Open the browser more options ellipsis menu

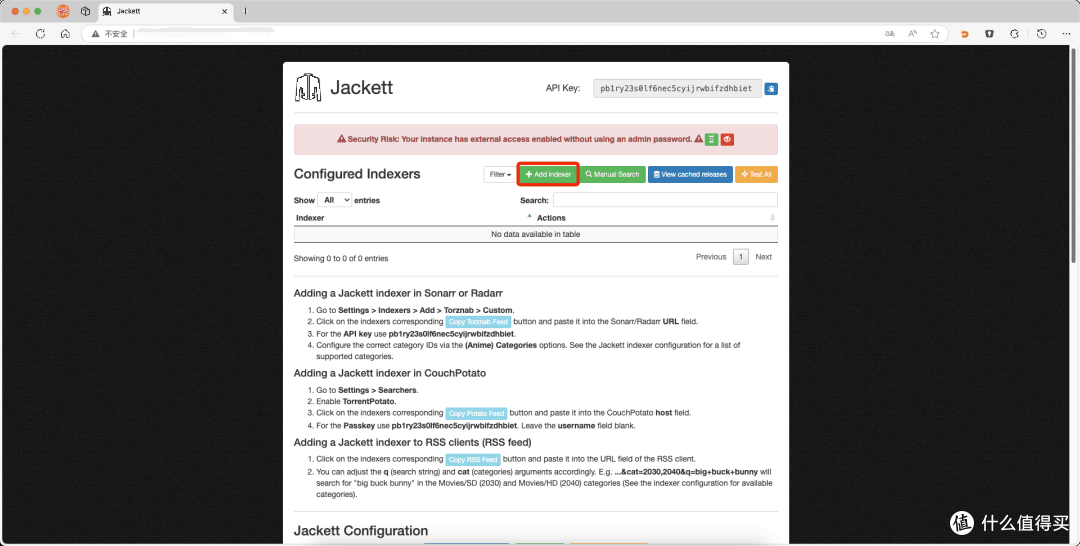1066,34
